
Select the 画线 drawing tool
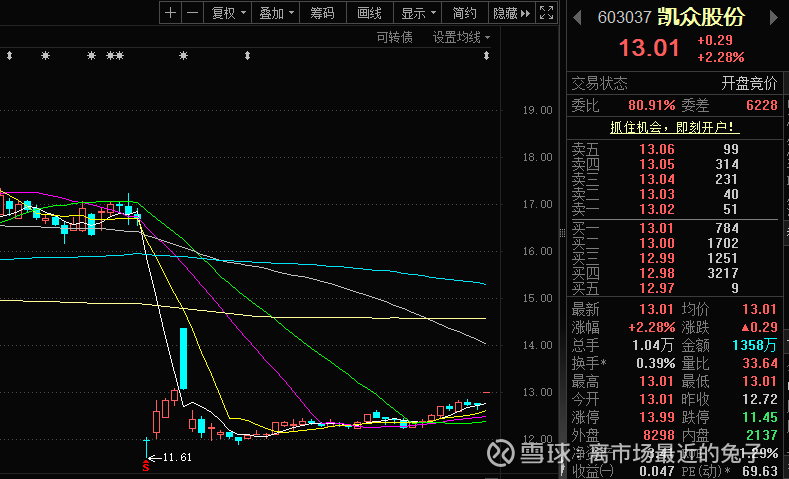point(370,13)
